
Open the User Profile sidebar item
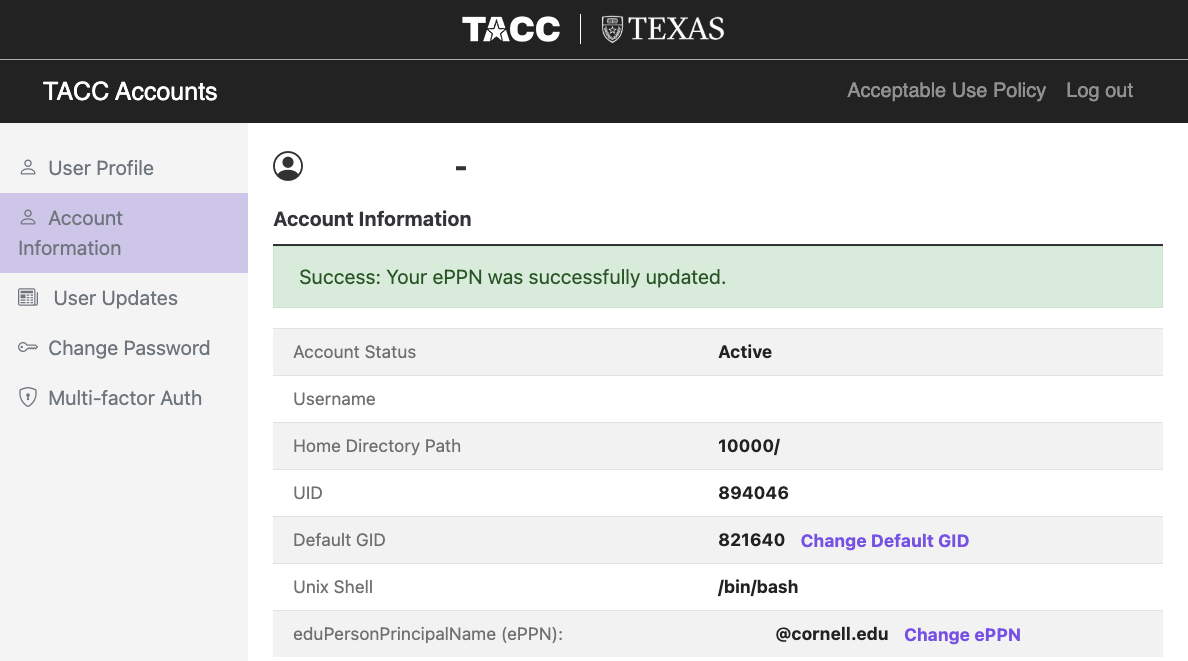[x=101, y=168]
